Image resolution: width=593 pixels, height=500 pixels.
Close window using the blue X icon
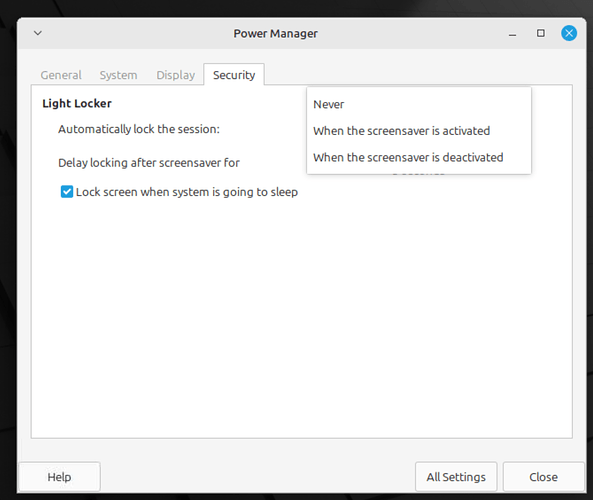[x=569, y=33]
